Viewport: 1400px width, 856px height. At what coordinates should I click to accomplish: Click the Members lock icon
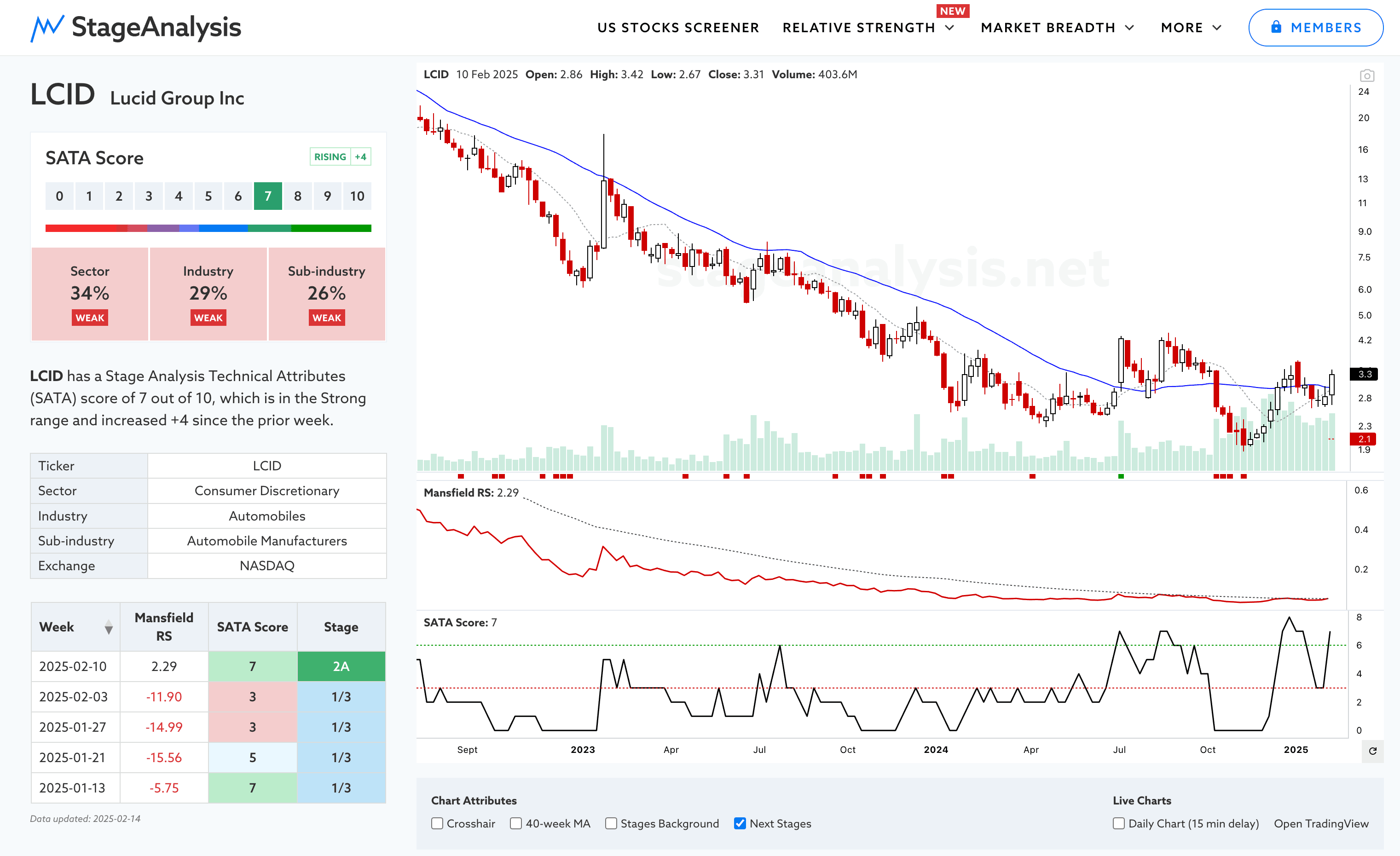tap(1276, 27)
